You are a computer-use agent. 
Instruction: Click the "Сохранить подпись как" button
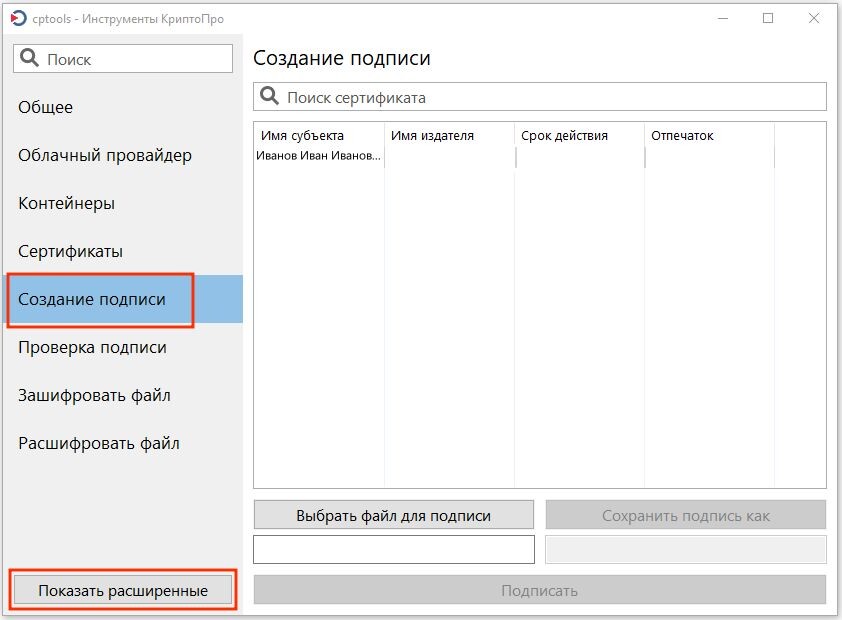click(686, 514)
